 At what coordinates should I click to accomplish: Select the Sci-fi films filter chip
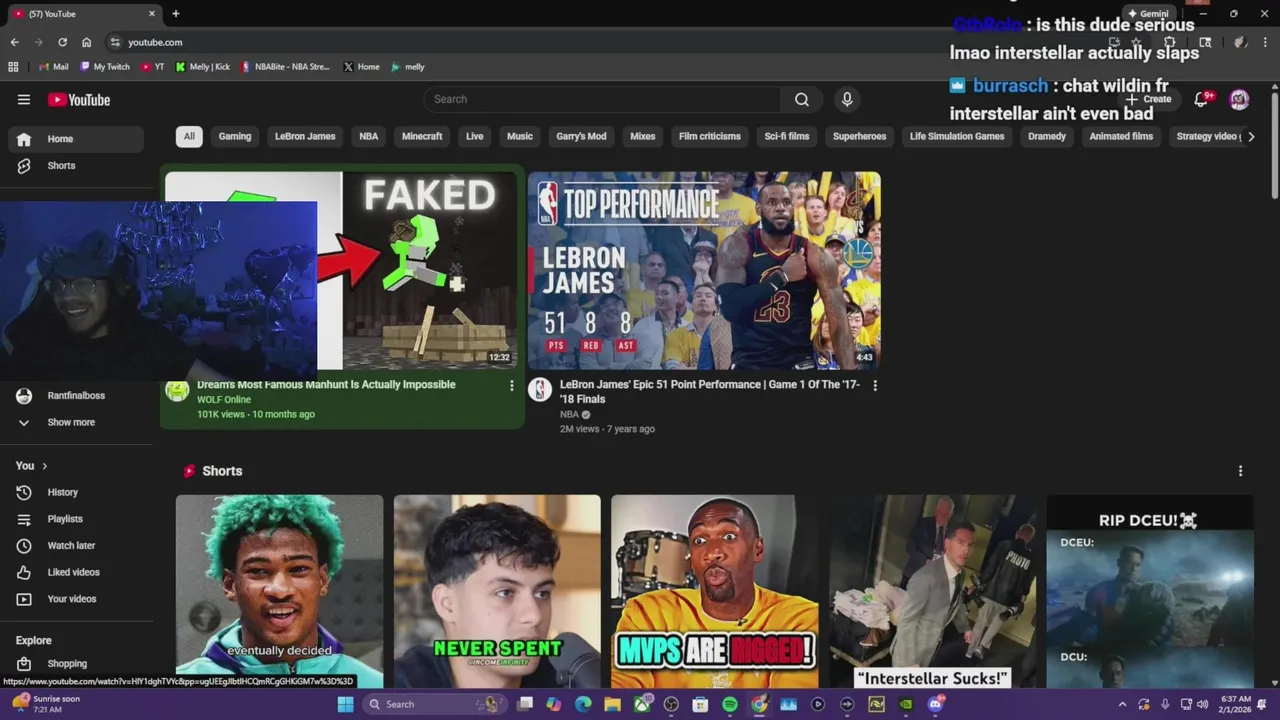coord(787,136)
